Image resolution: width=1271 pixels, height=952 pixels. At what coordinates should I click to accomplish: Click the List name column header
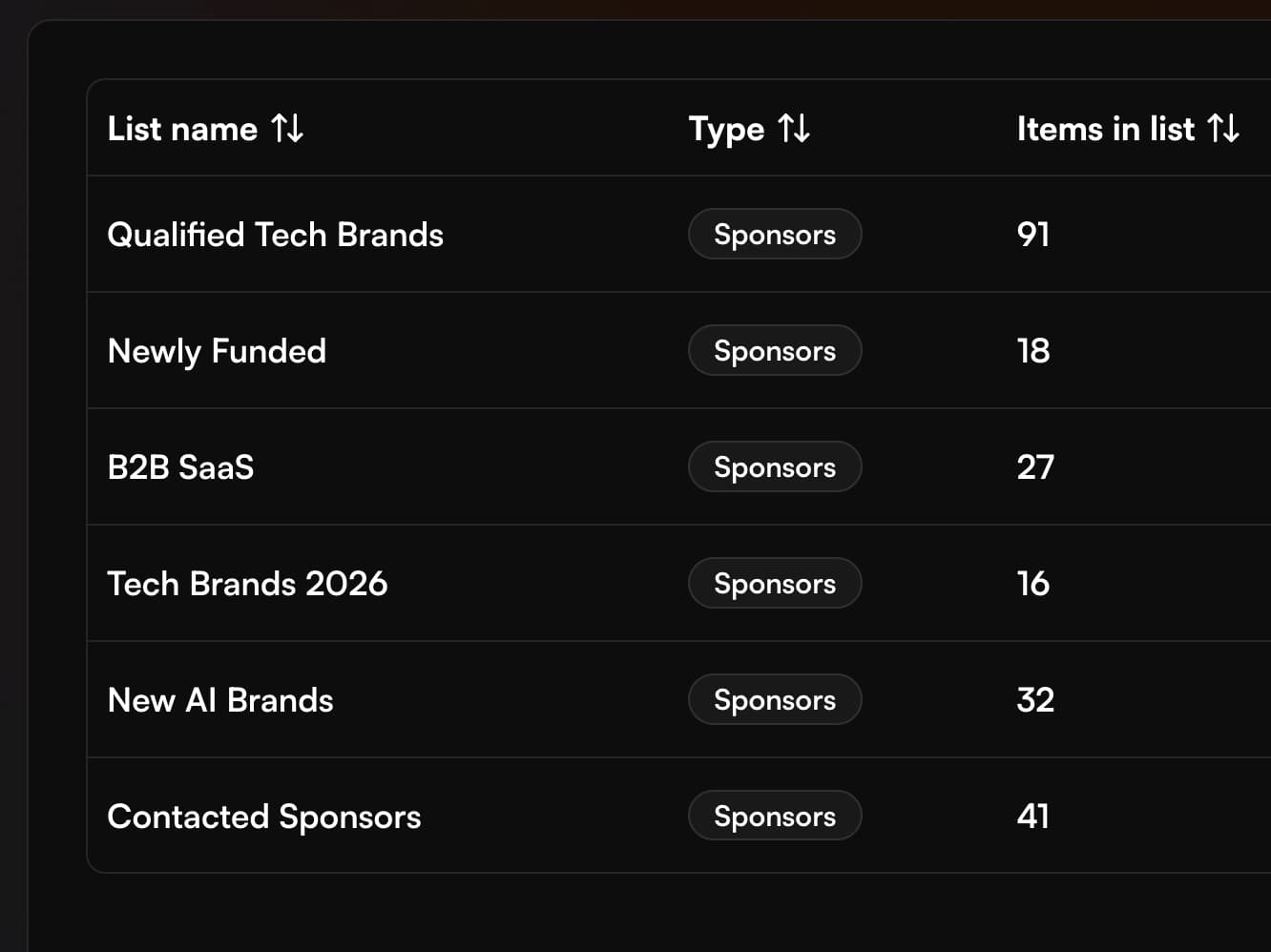pos(182,128)
